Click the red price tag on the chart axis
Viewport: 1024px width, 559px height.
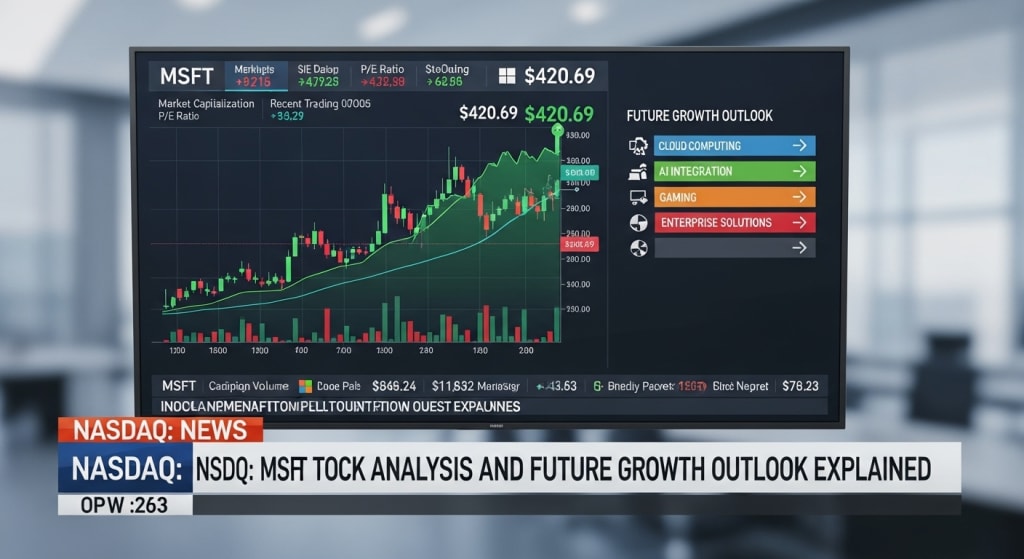(579, 244)
